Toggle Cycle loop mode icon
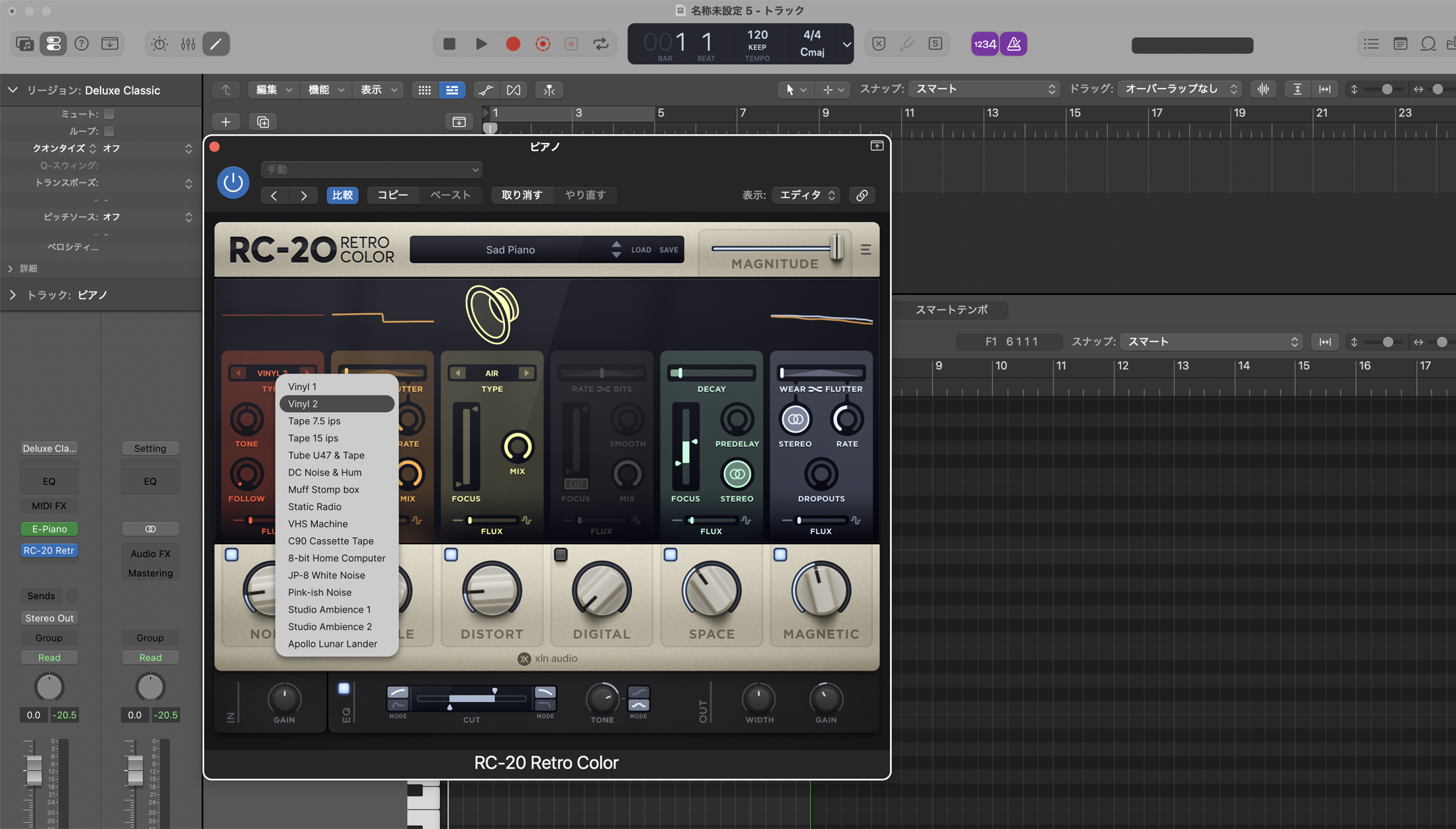The image size is (1456, 829). pos(601,44)
